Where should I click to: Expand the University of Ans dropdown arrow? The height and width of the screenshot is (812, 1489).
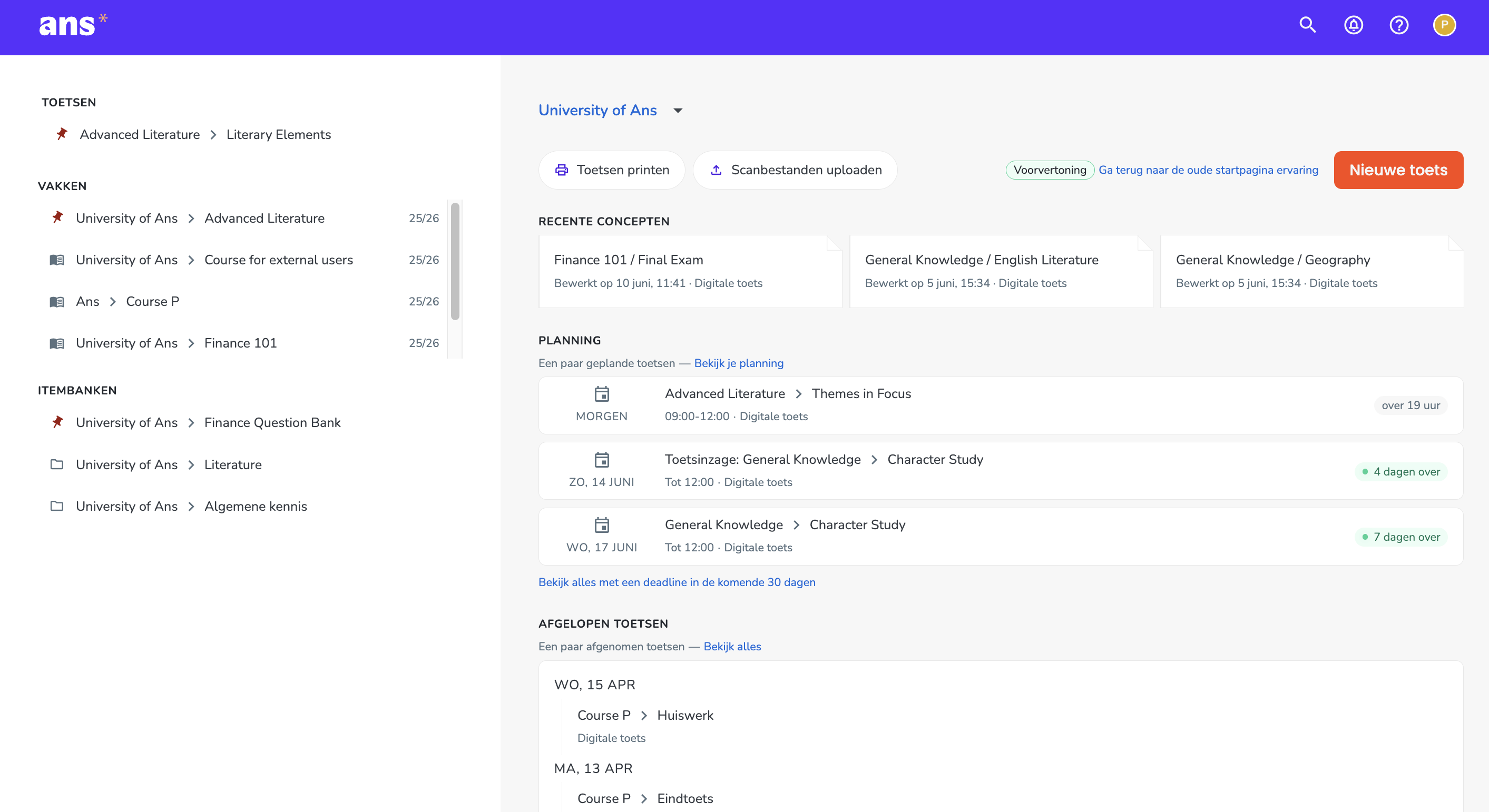coord(678,110)
